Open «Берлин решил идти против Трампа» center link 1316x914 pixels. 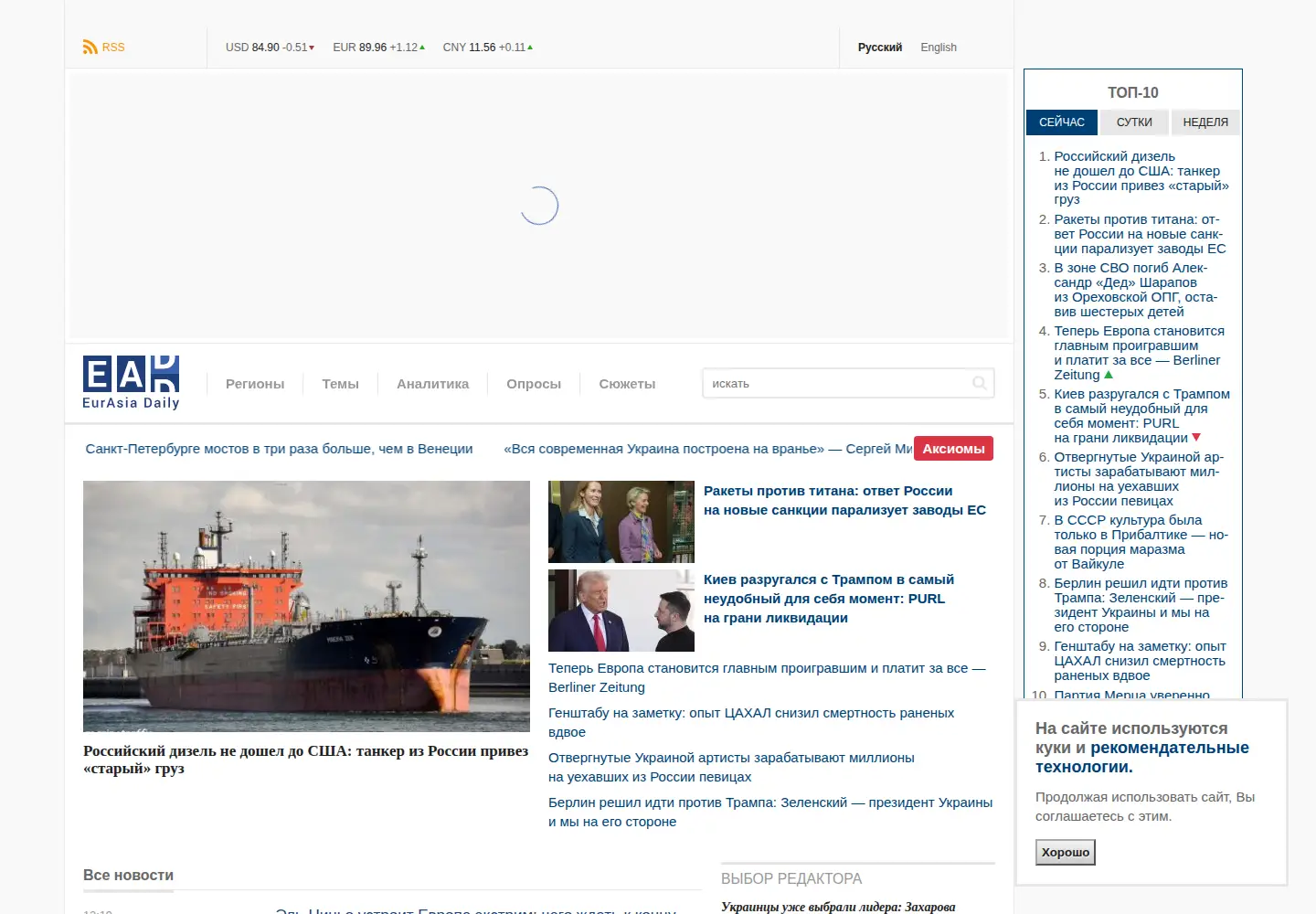(x=770, y=813)
